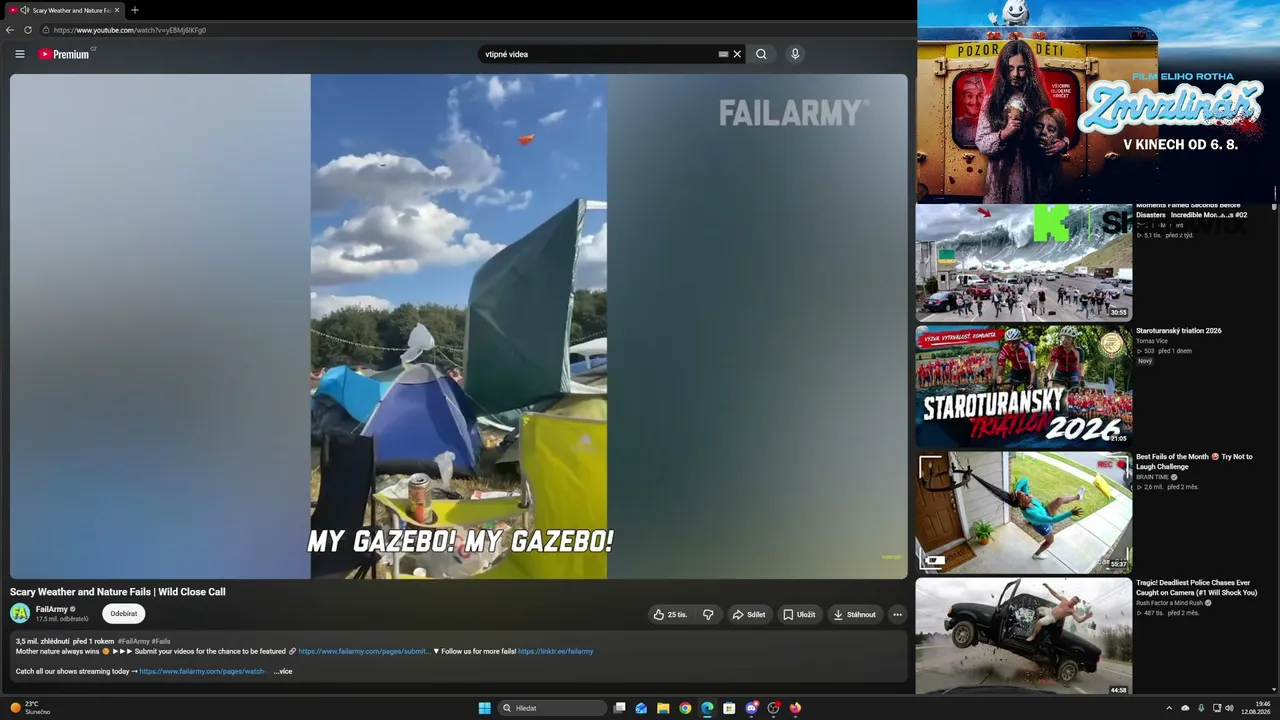The image size is (1280, 720).
Task: Click the search field containing 'vtipné videa'
Action: click(x=598, y=54)
